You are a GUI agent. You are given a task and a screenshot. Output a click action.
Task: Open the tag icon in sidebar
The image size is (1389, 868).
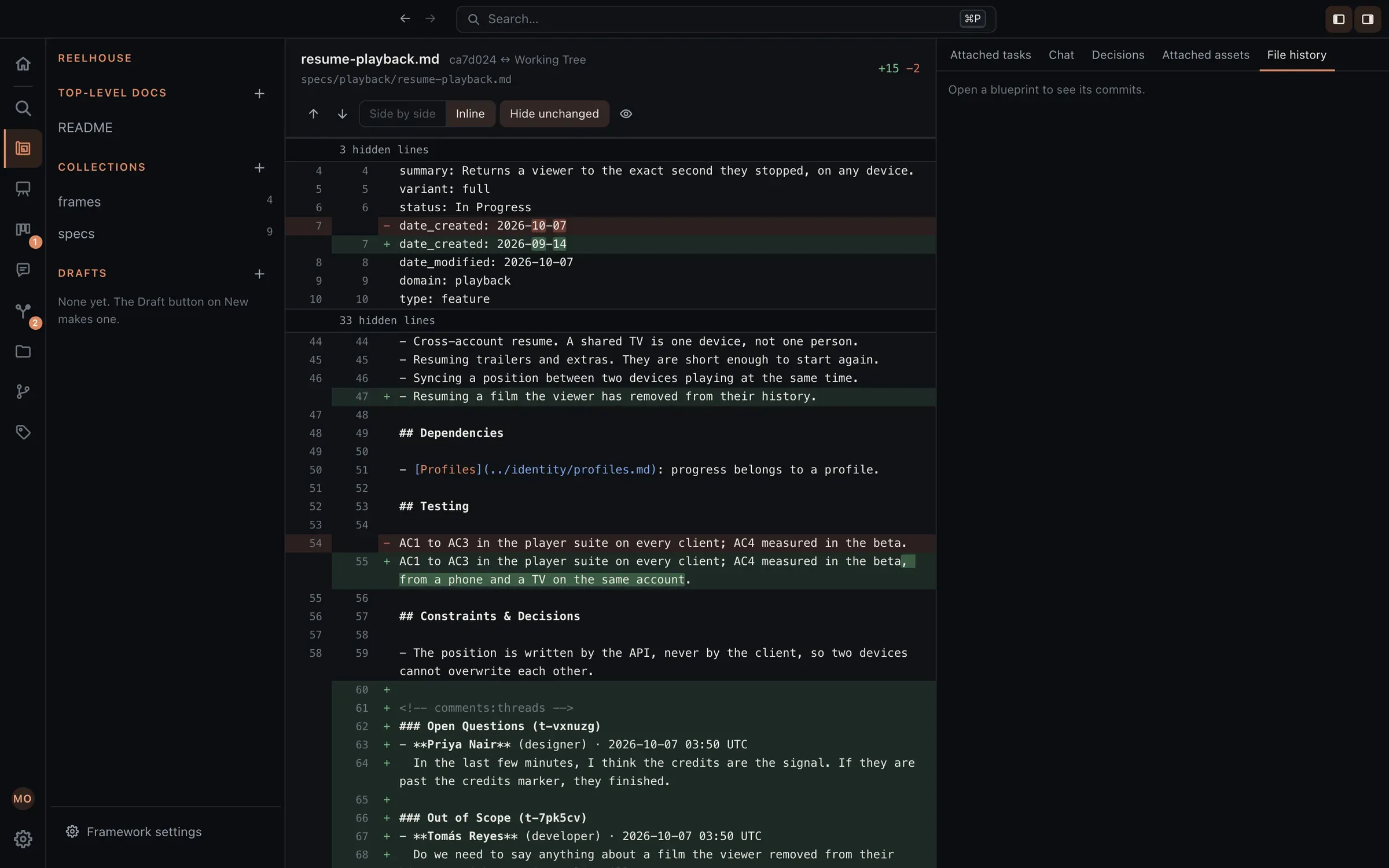[23, 432]
